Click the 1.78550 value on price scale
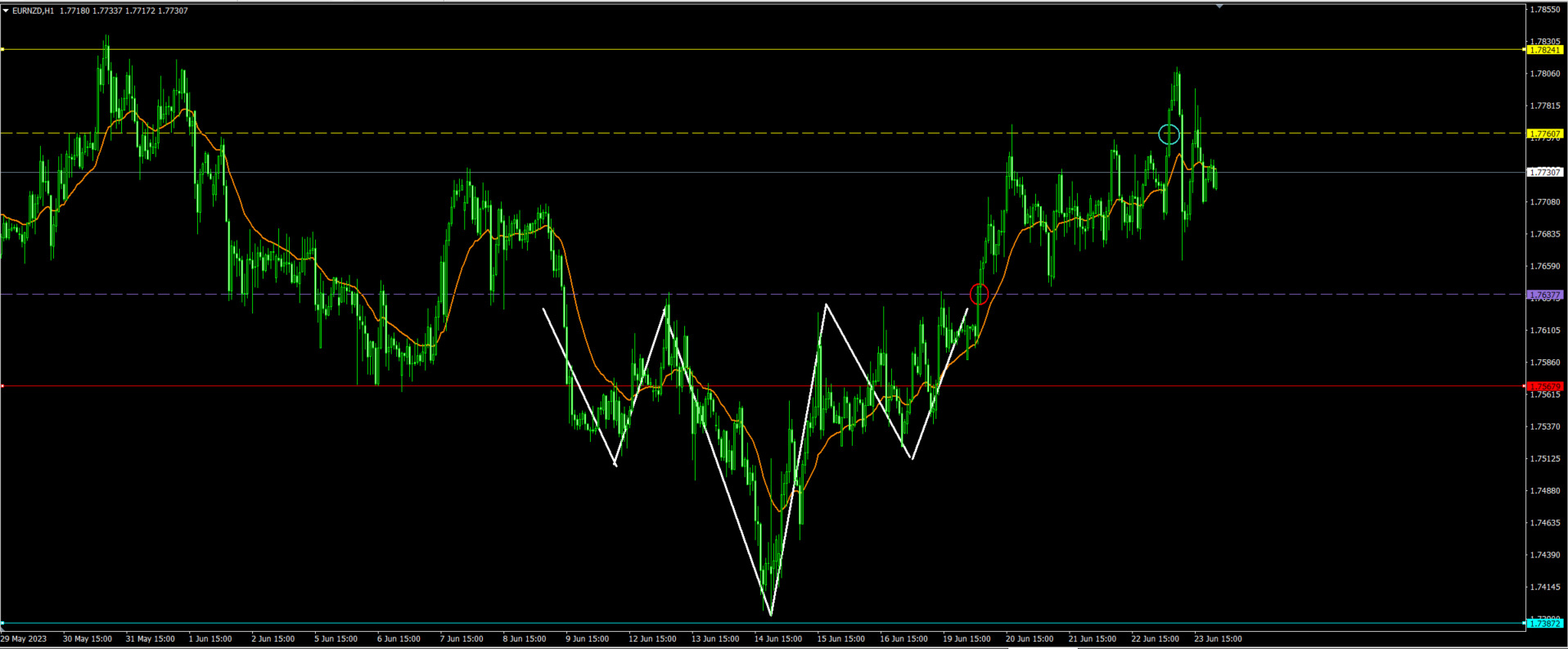 (1545, 10)
